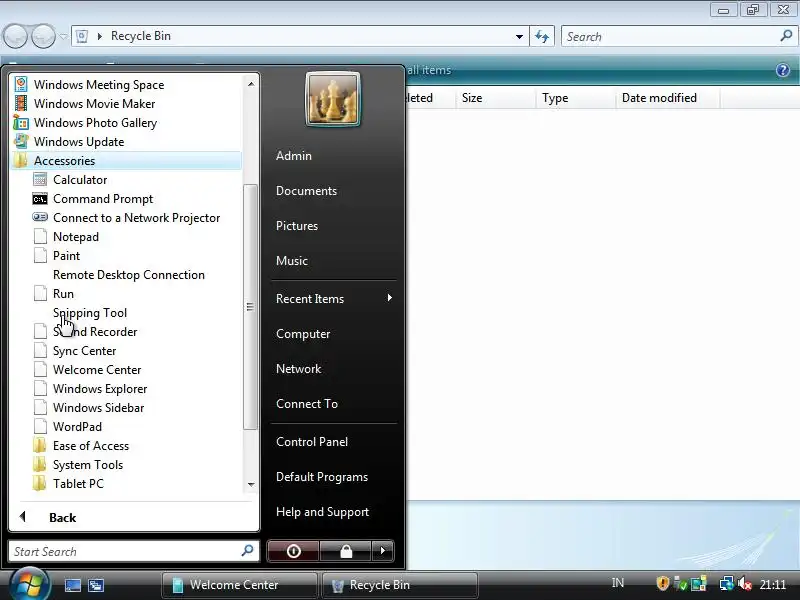Click the power sleep button

coord(293,551)
